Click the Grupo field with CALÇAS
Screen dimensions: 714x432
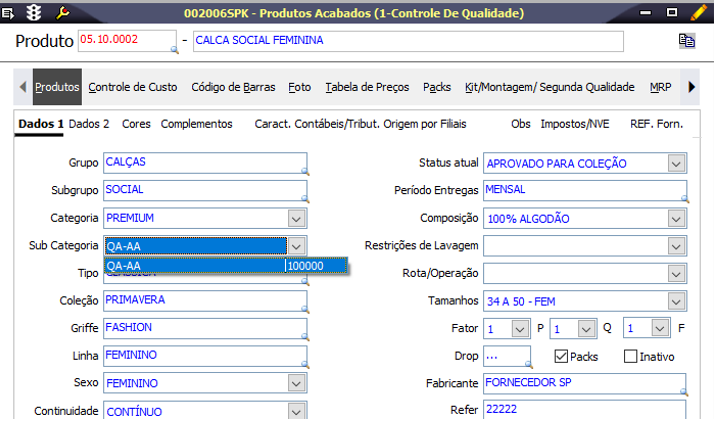click(x=205, y=163)
